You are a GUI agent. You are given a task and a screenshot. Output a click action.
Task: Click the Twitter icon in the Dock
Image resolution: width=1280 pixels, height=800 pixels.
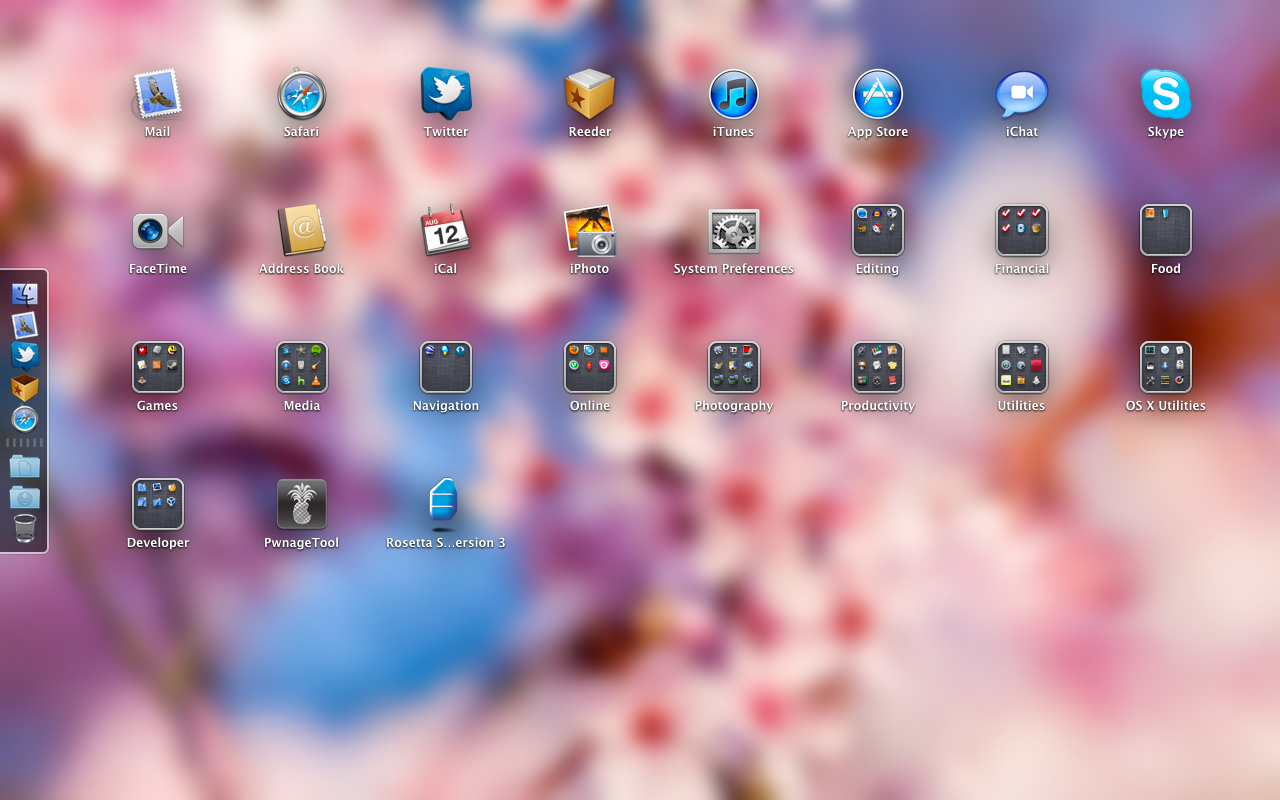[25, 355]
